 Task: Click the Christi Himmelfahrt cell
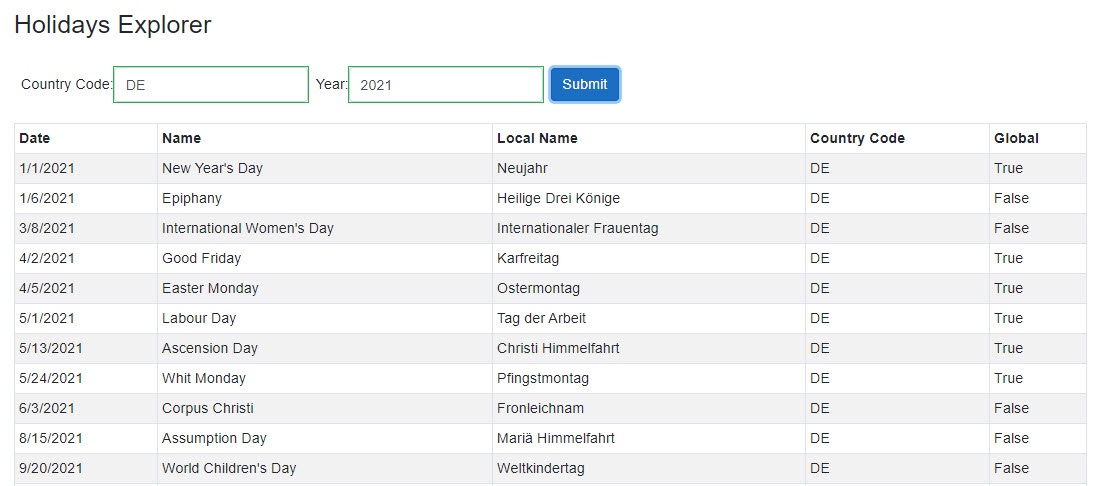click(557, 348)
